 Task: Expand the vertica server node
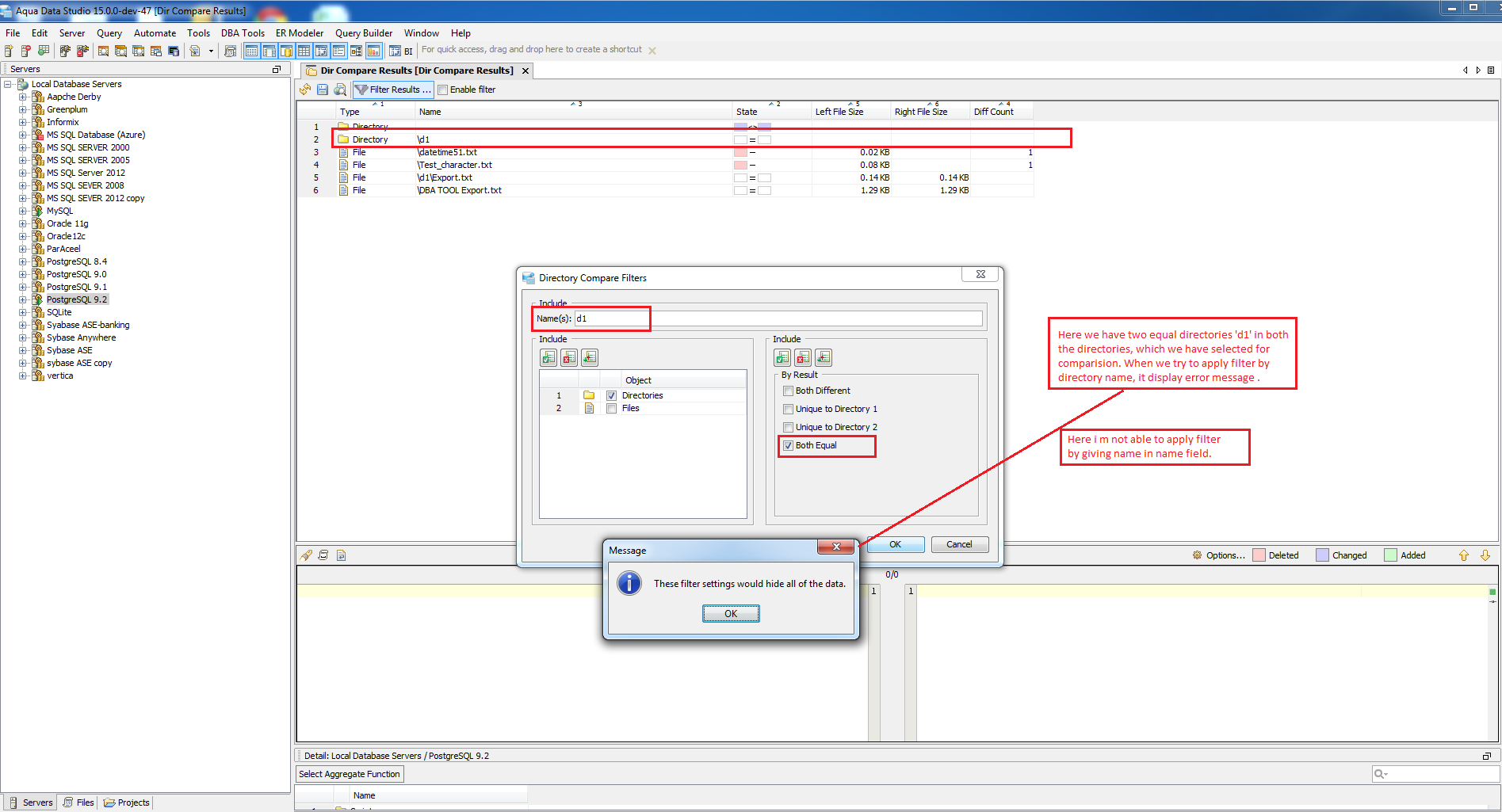pos(23,376)
